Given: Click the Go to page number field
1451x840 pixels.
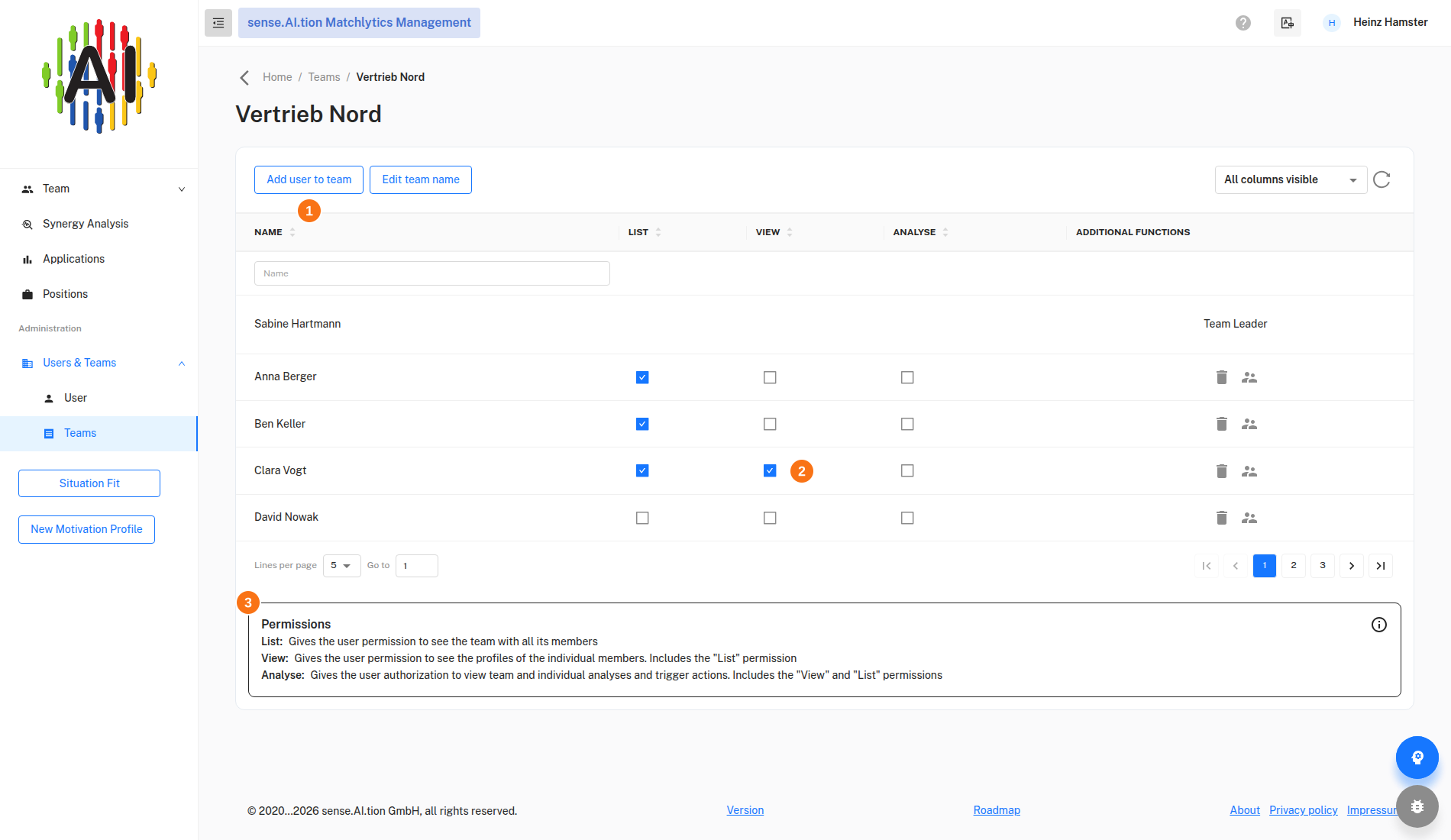Looking at the screenshot, I should [417, 566].
